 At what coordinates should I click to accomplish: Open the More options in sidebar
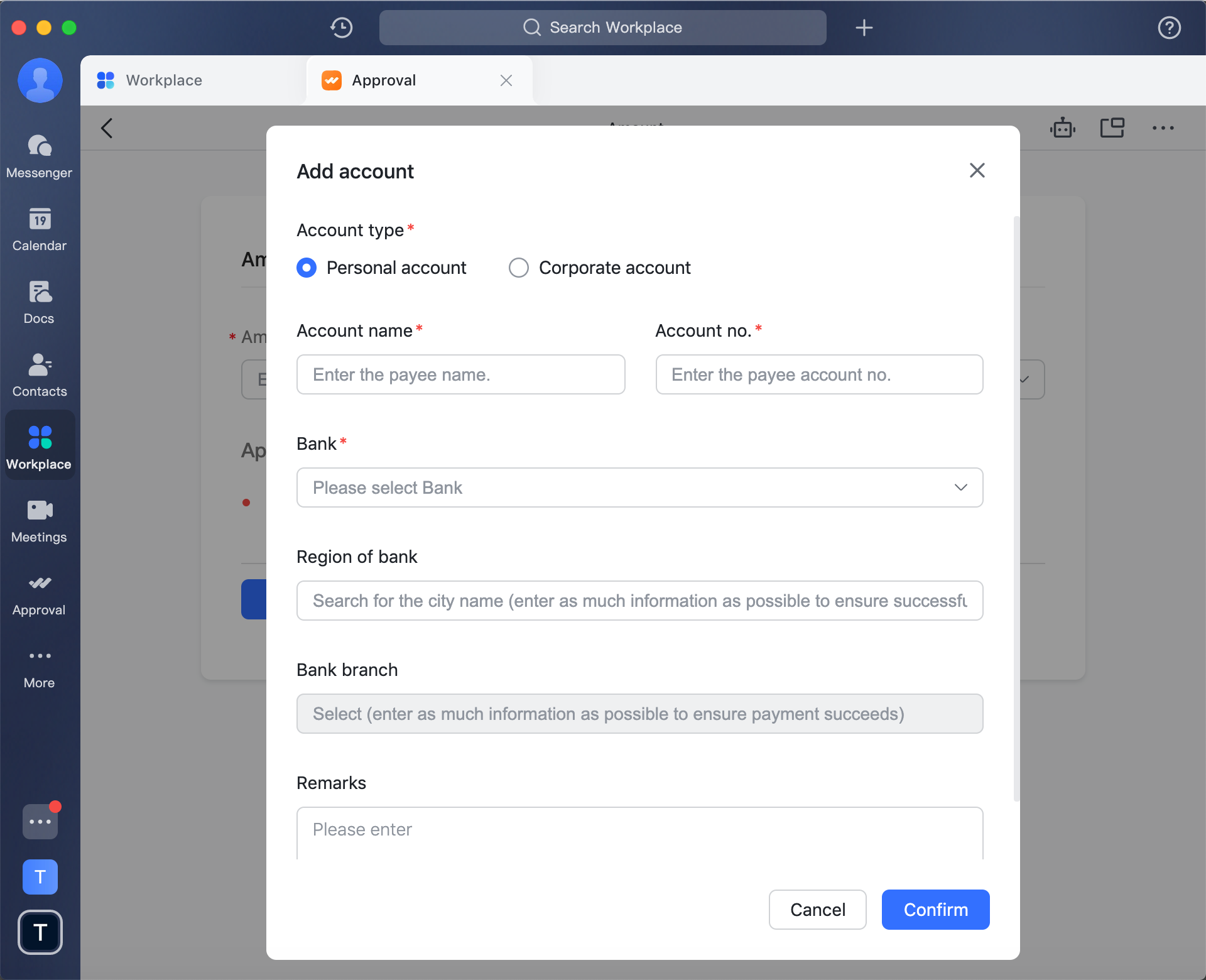[x=39, y=666]
